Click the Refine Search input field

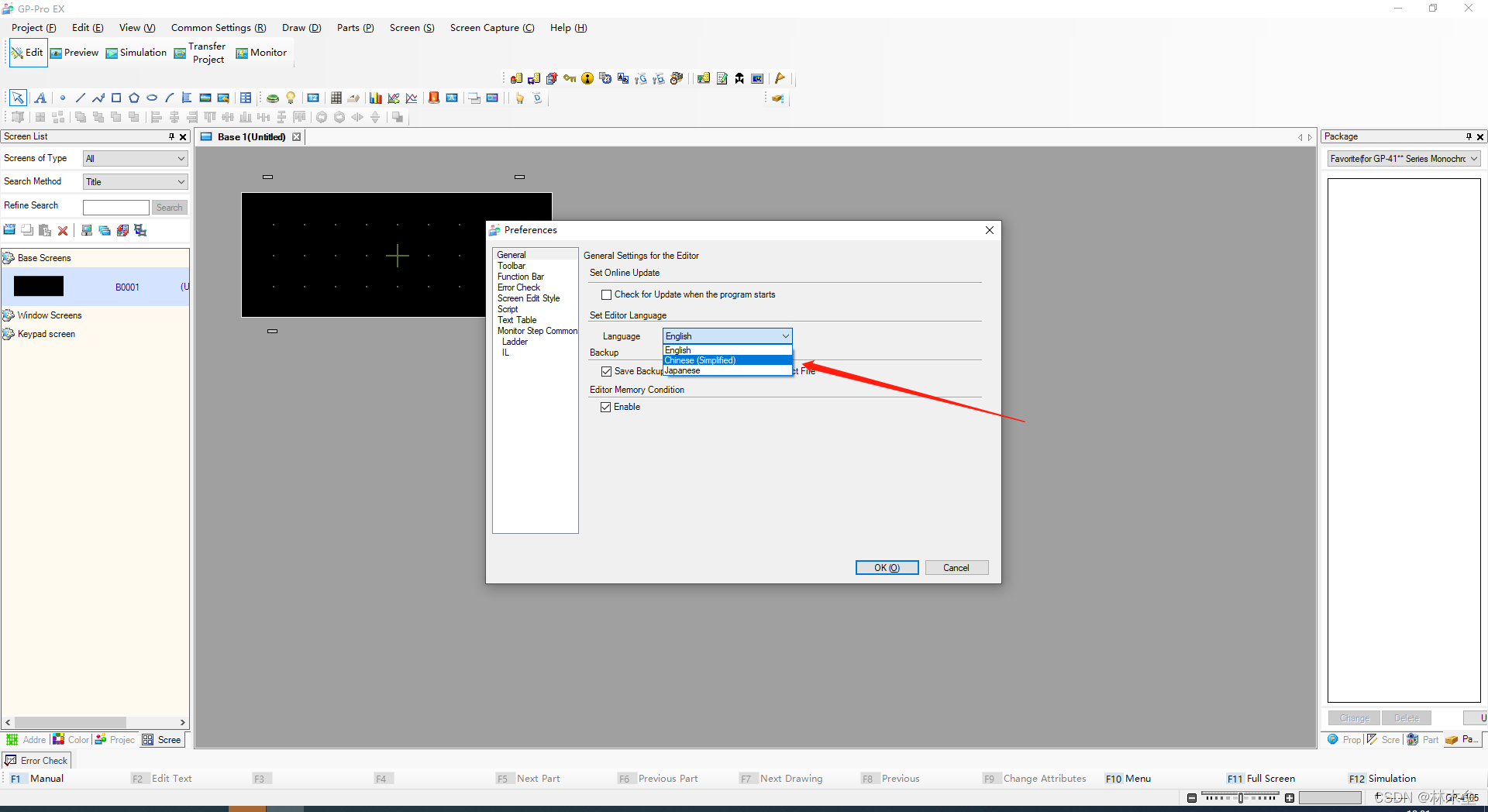(x=115, y=208)
